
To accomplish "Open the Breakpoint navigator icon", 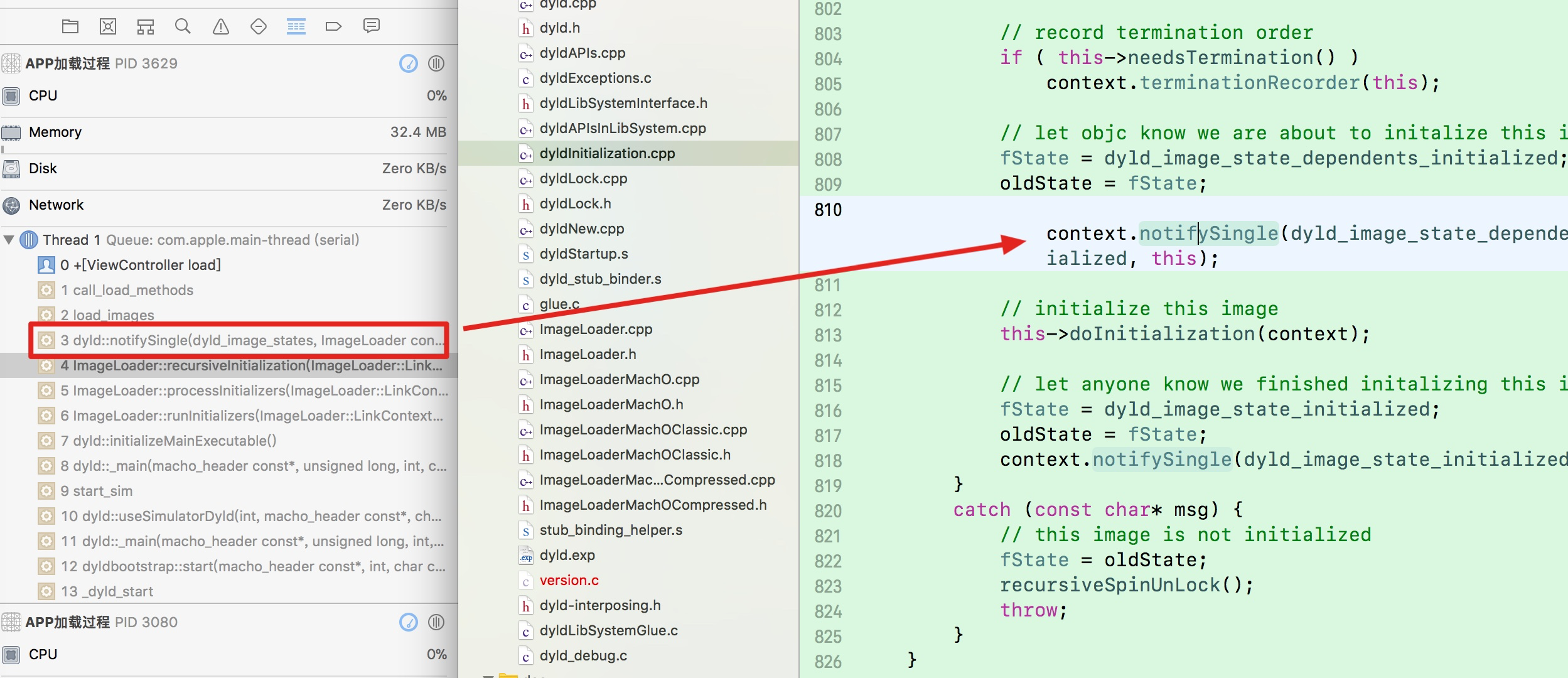I will [x=333, y=26].
